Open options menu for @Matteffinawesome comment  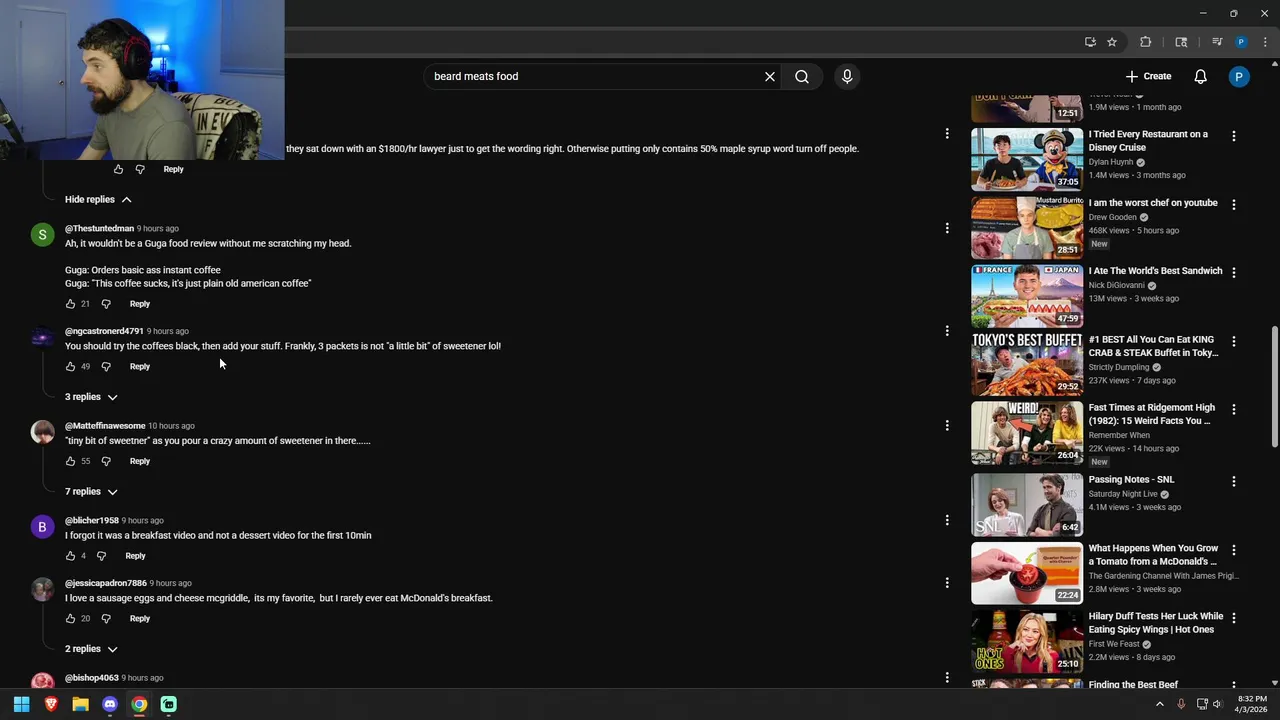pos(947,425)
